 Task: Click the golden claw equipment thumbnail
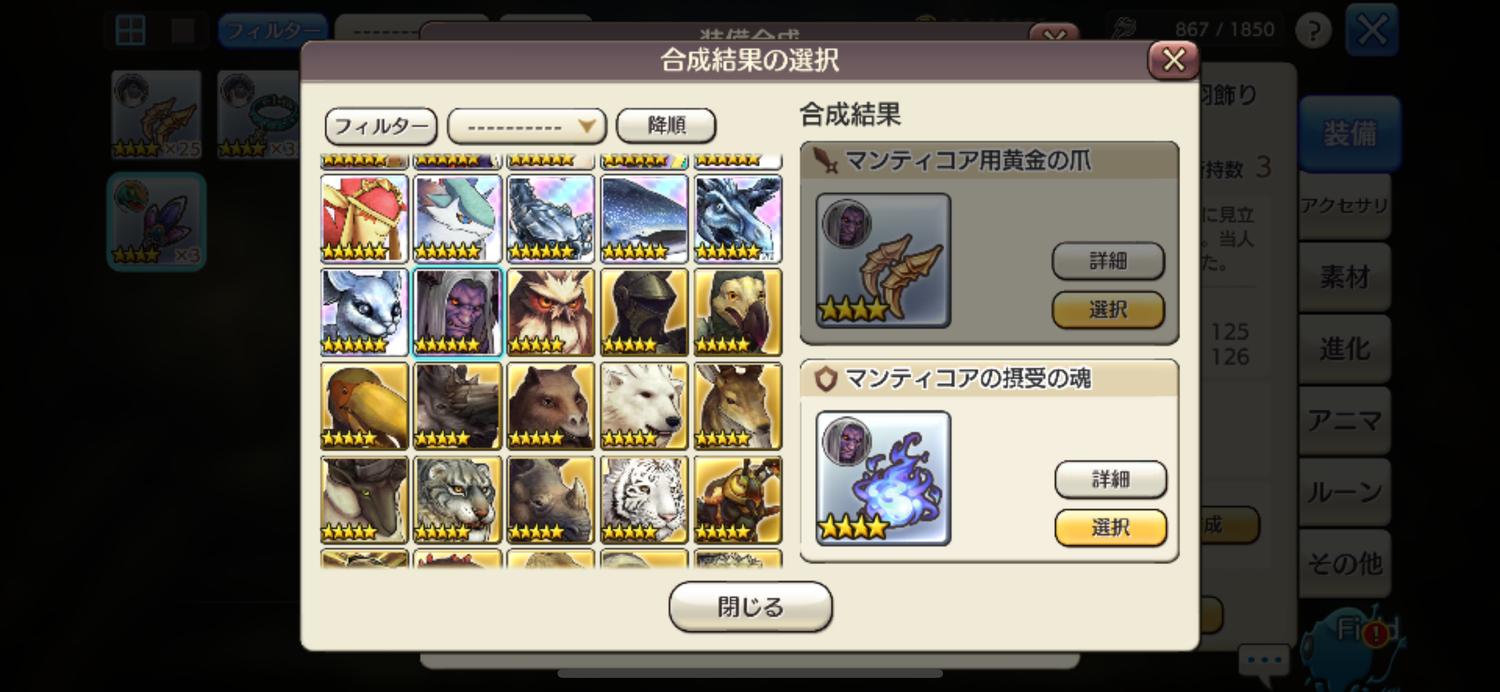coord(883,260)
